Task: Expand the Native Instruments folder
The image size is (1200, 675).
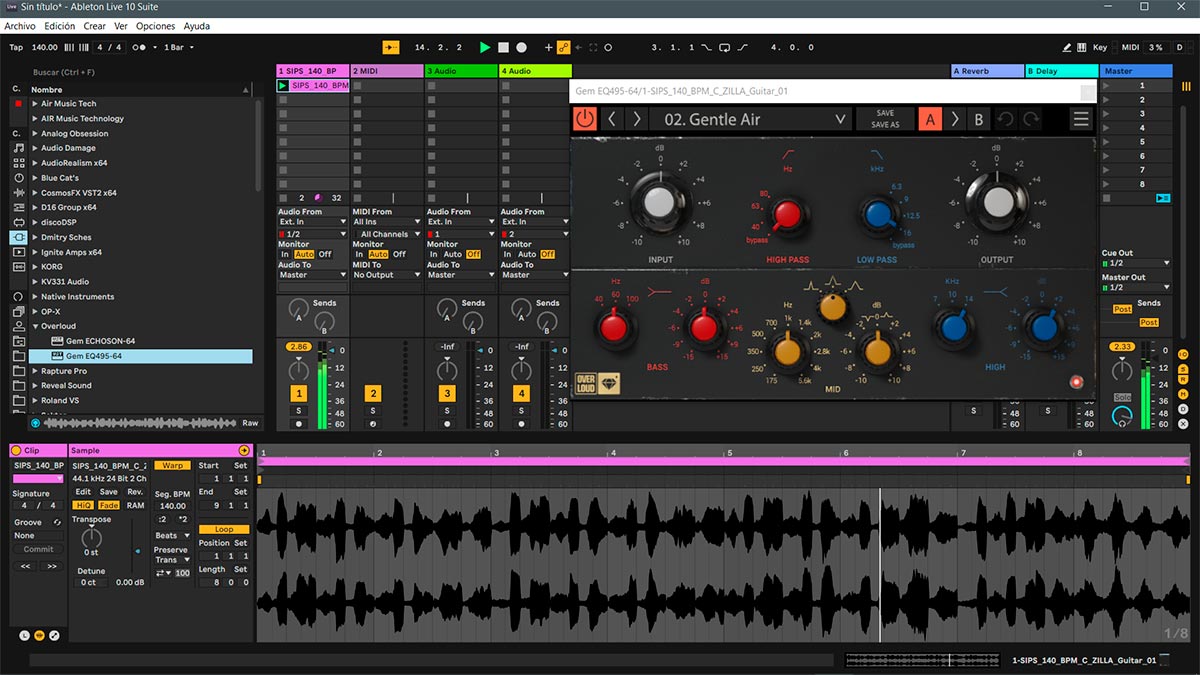Action: 35,297
